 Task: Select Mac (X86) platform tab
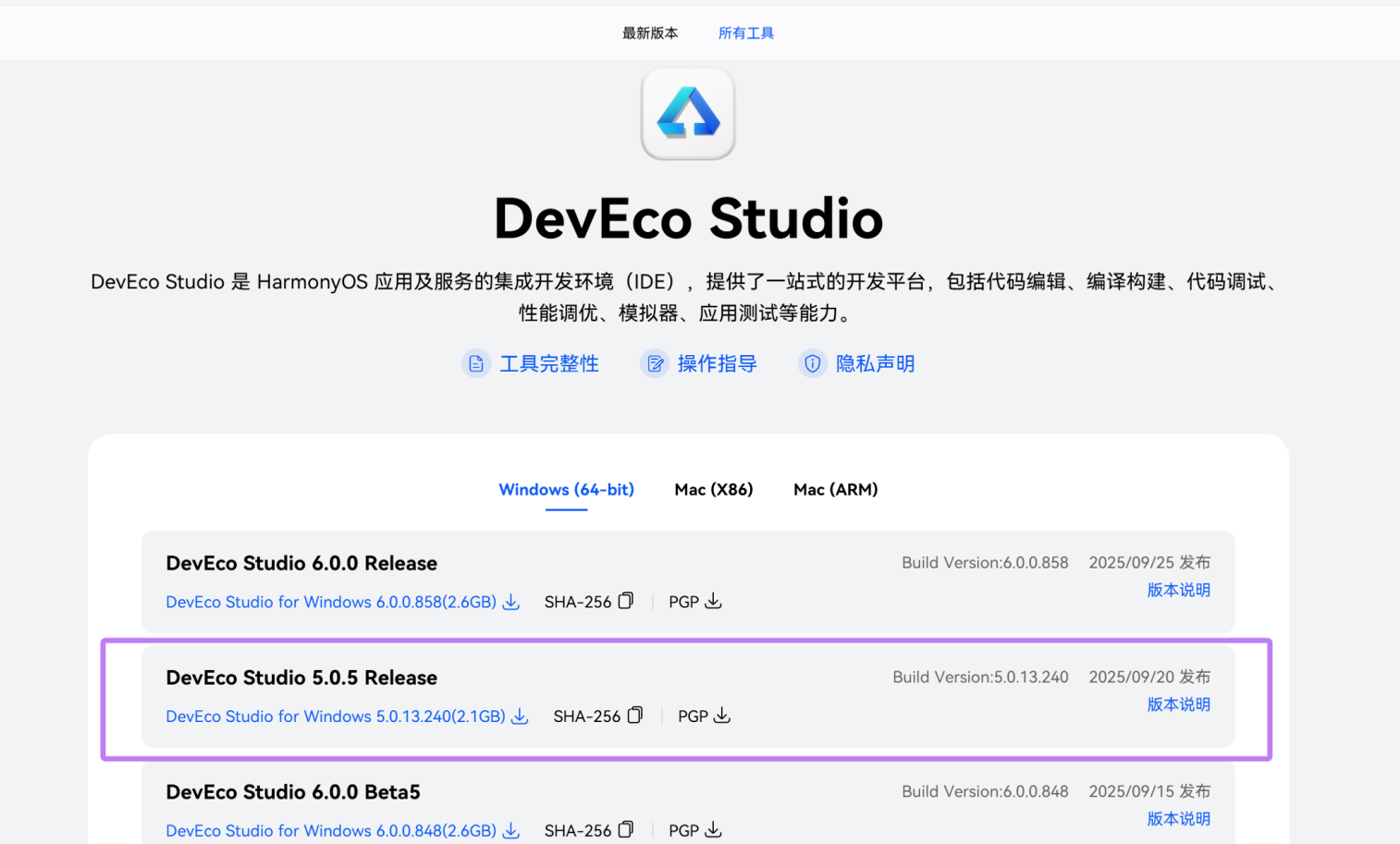click(x=714, y=489)
